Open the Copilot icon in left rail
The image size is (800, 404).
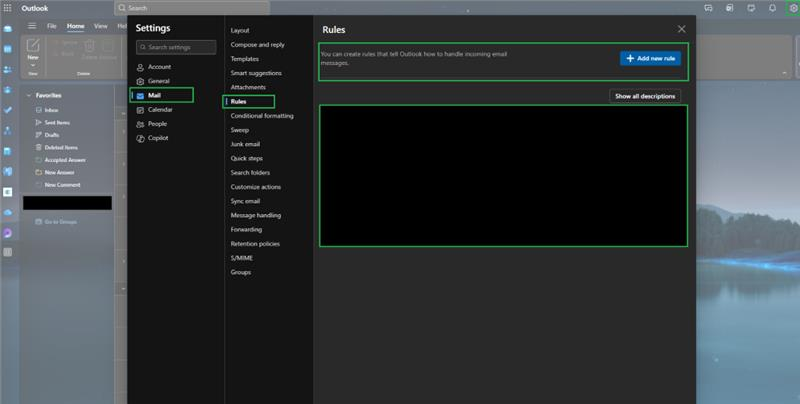(8, 233)
